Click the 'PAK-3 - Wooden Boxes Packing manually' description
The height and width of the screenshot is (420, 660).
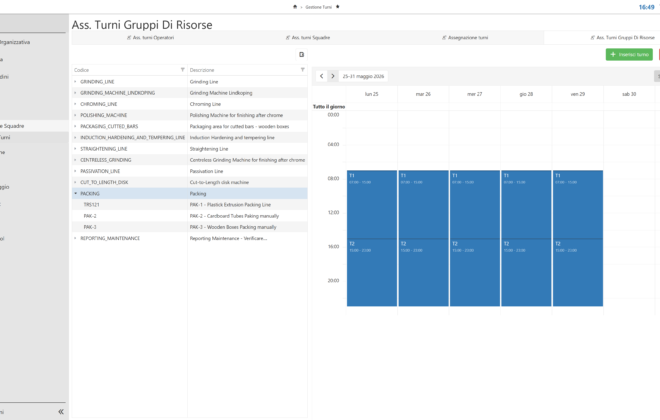233,227
